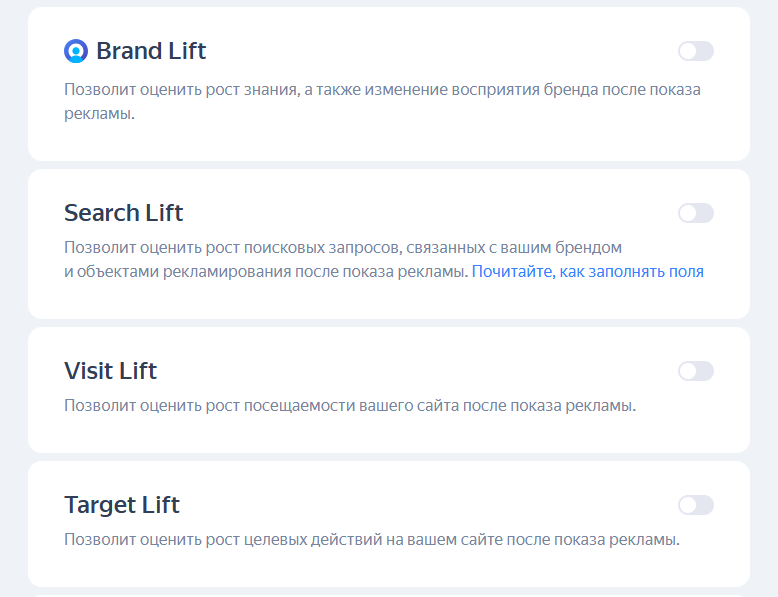Click 'связанных с вашим брендом' in Search Lift text
This screenshot has width=778, height=597.
coord(514,248)
